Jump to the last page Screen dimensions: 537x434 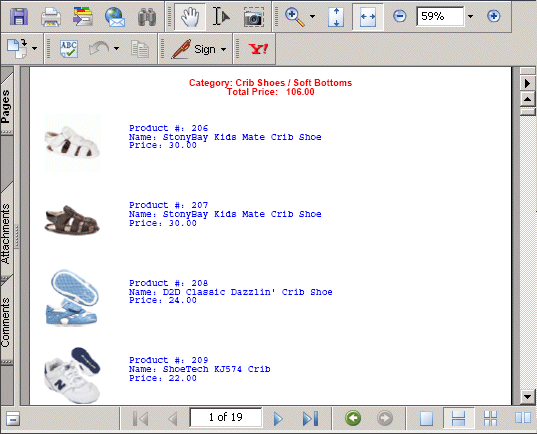pos(310,419)
